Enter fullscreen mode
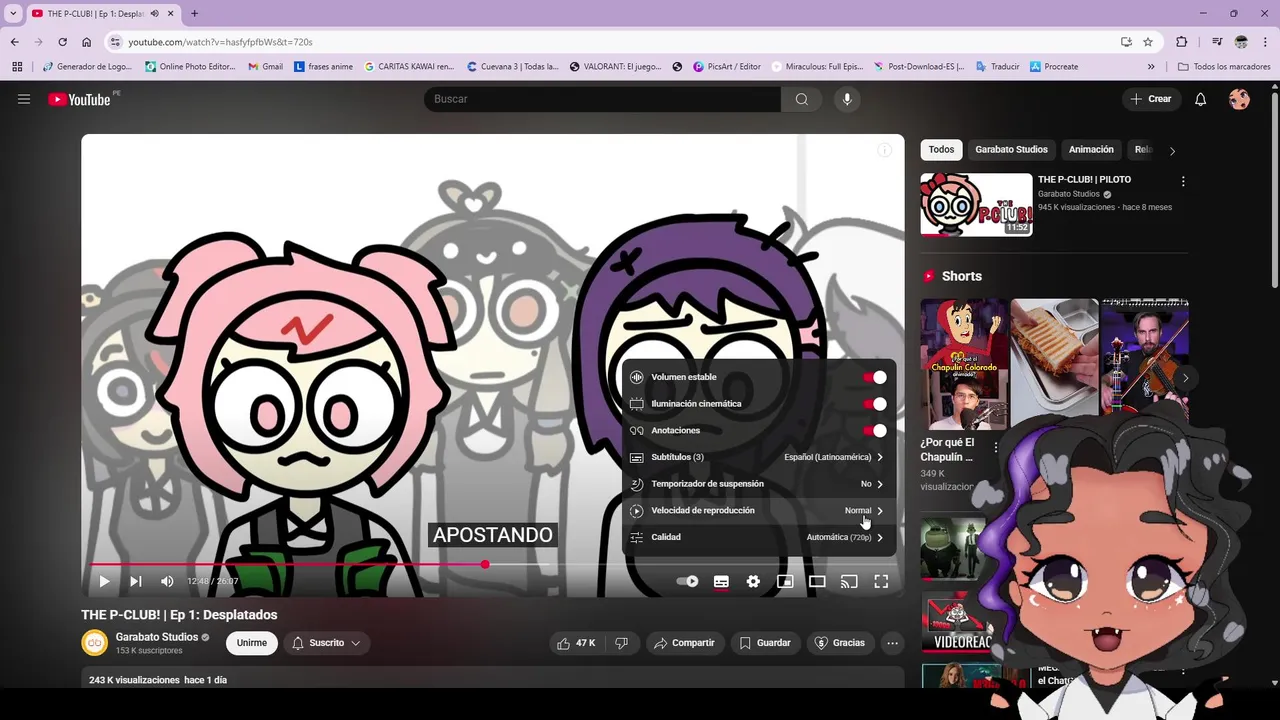Image resolution: width=1280 pixels, height=720 pixels. click(881, 581)
